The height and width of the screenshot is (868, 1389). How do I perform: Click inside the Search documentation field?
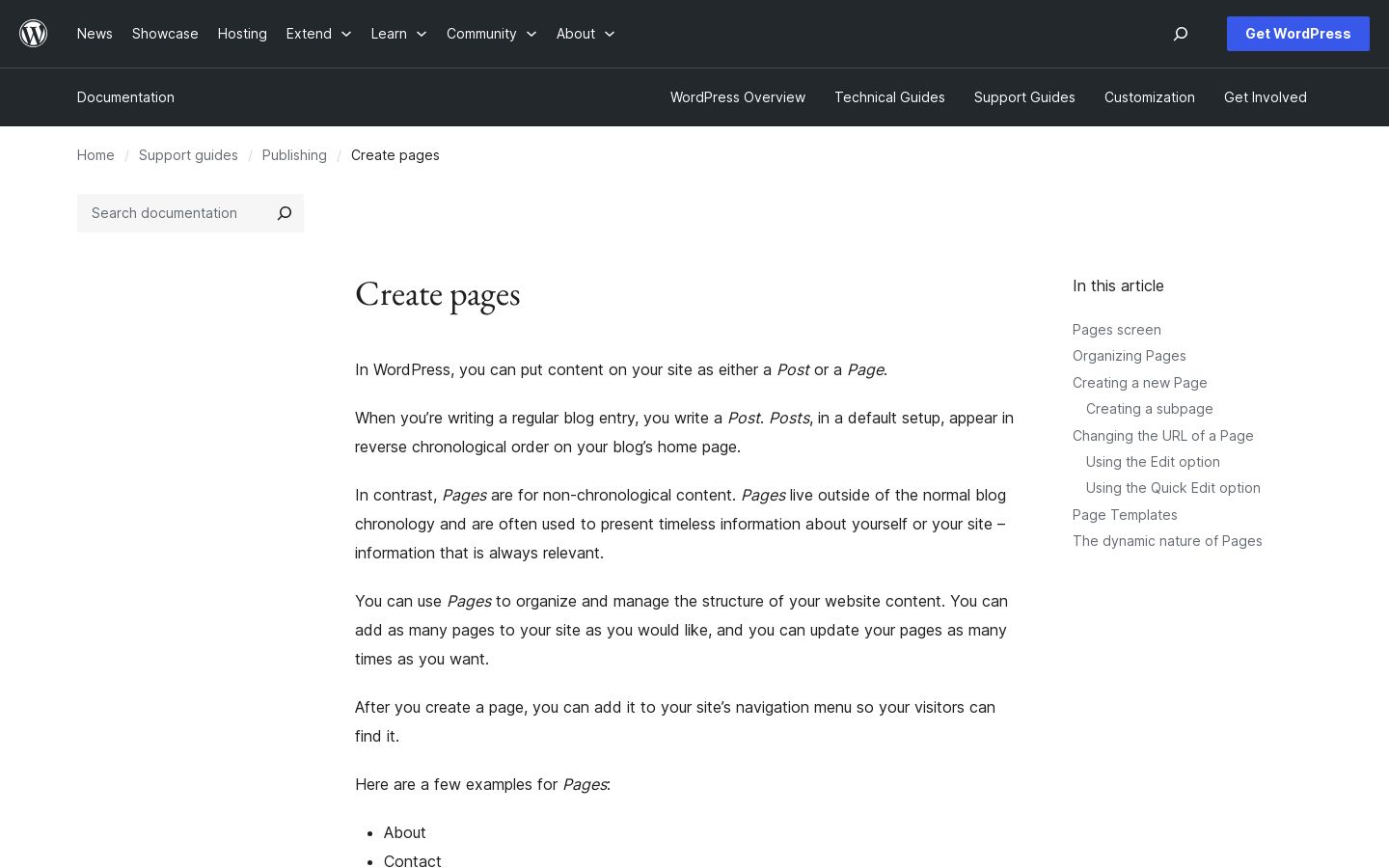tap(172, 213)
